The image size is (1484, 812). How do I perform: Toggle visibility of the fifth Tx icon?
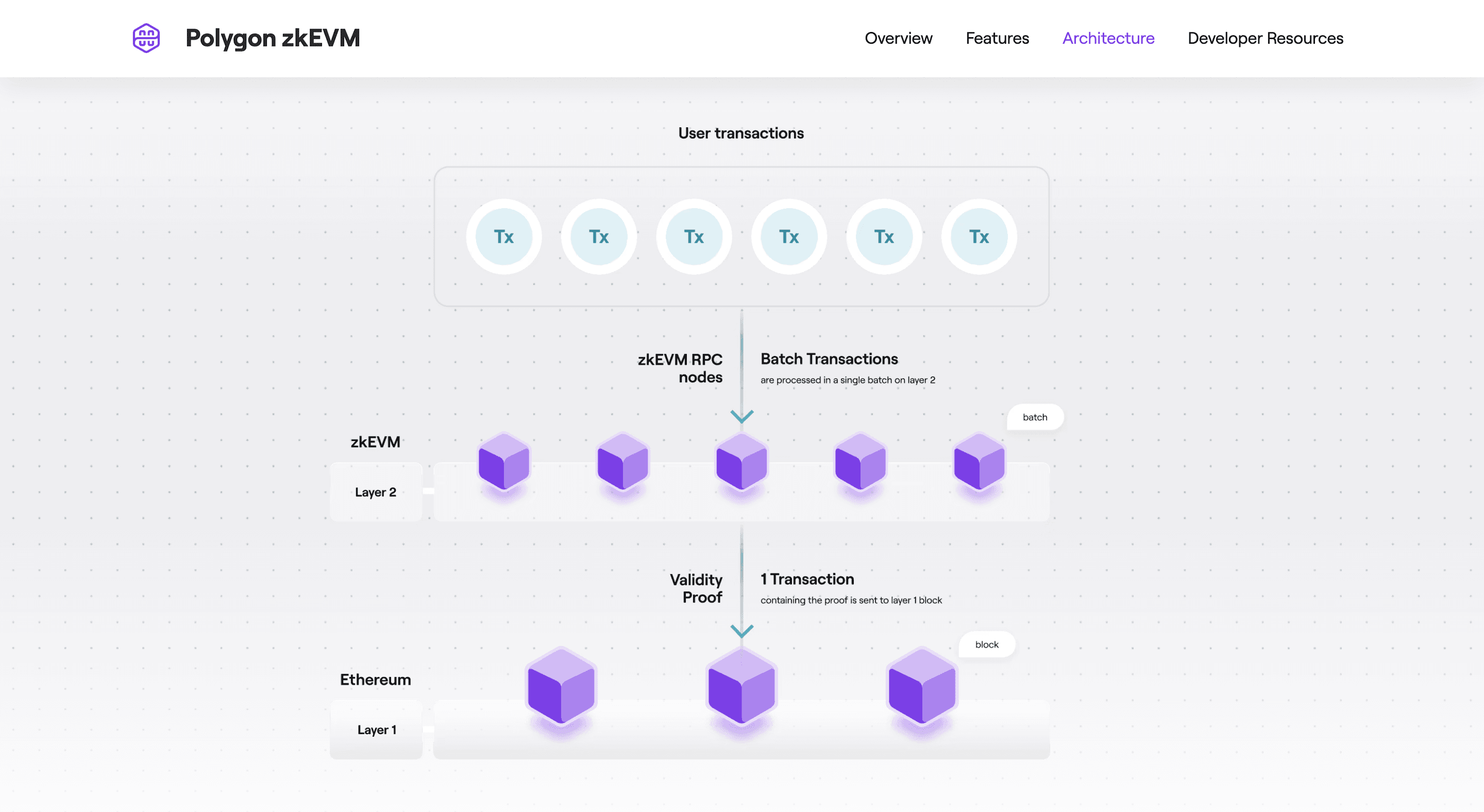tap(883, 236)
